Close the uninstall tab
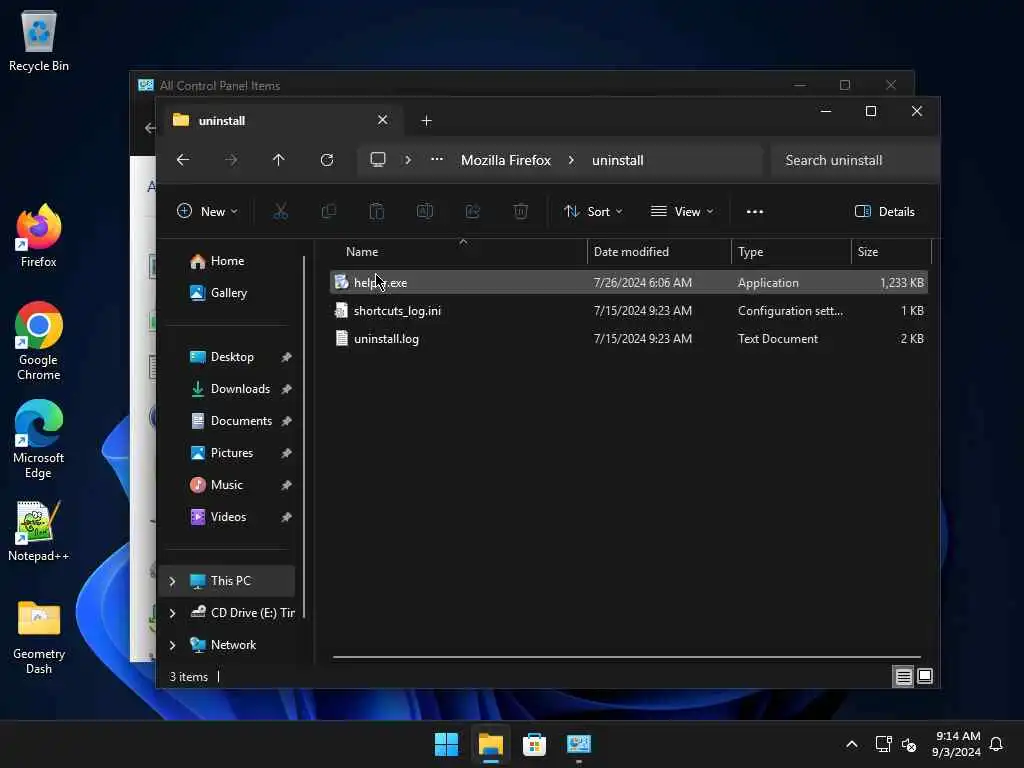Image resolution: width=1024 pixels, height=768 pixels. click(383, 120)
